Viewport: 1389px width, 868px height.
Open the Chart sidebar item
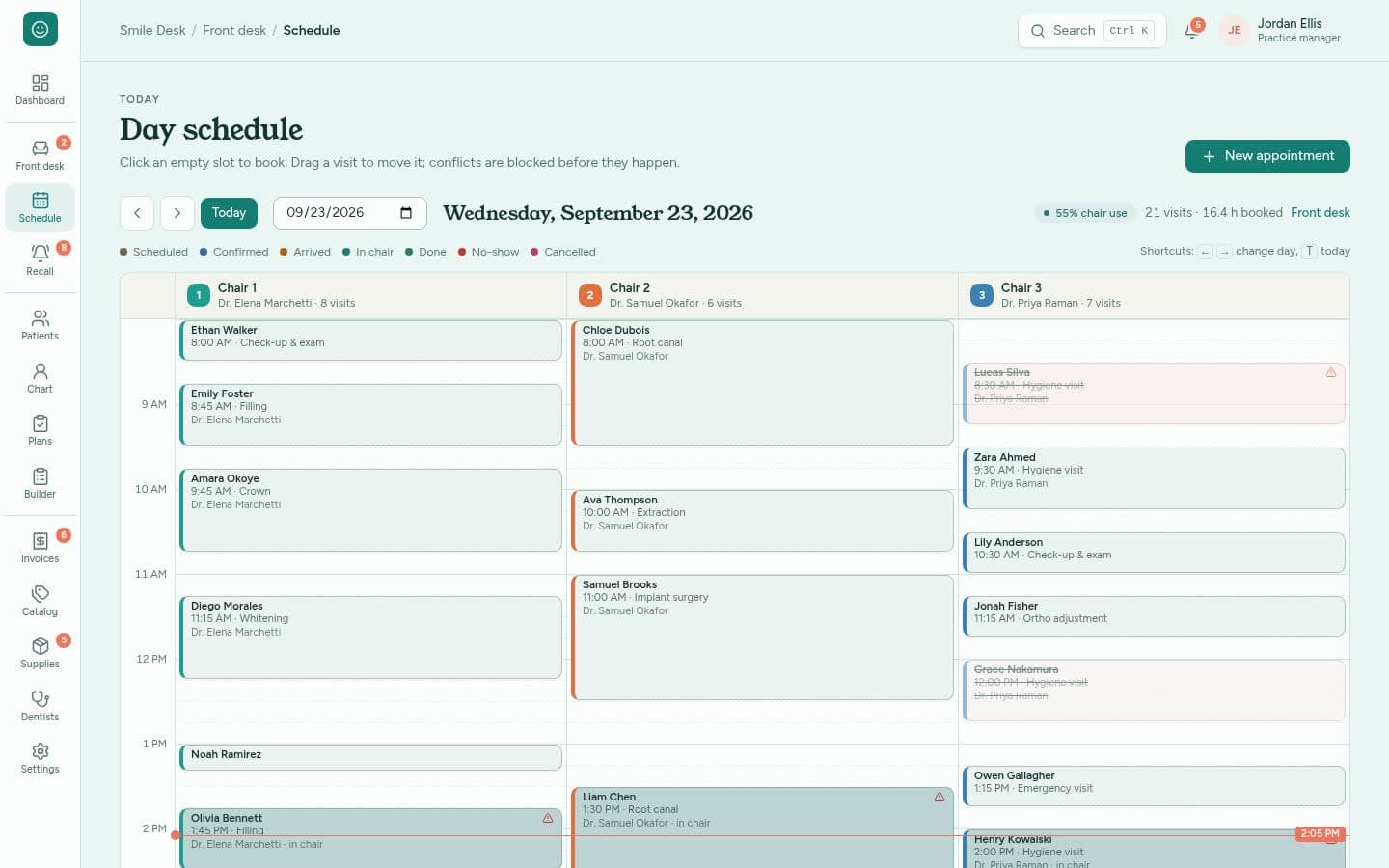[x=40, y=378]
